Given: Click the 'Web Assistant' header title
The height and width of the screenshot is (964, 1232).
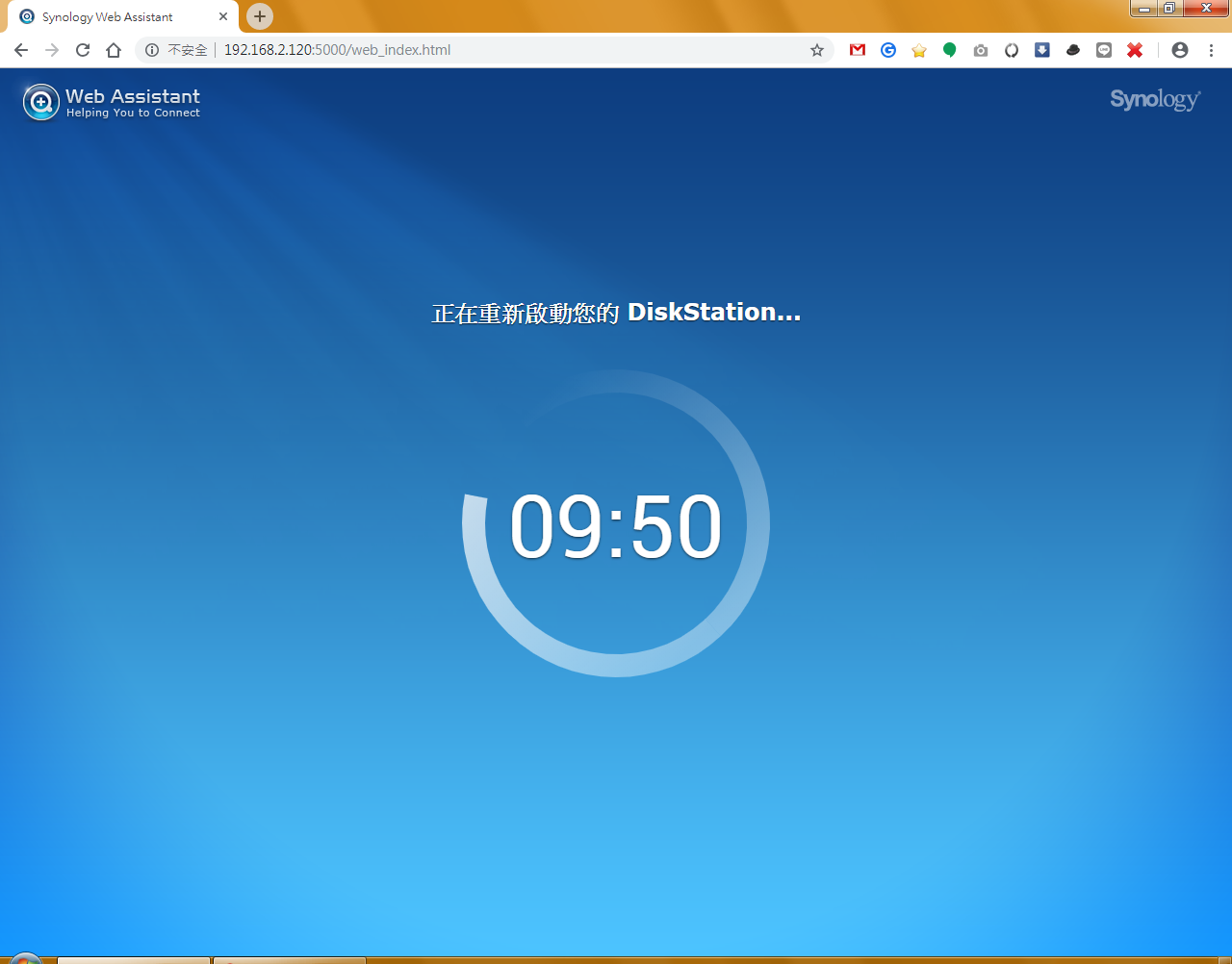Looking at the screenshot, I should click(x=133, y=96).
